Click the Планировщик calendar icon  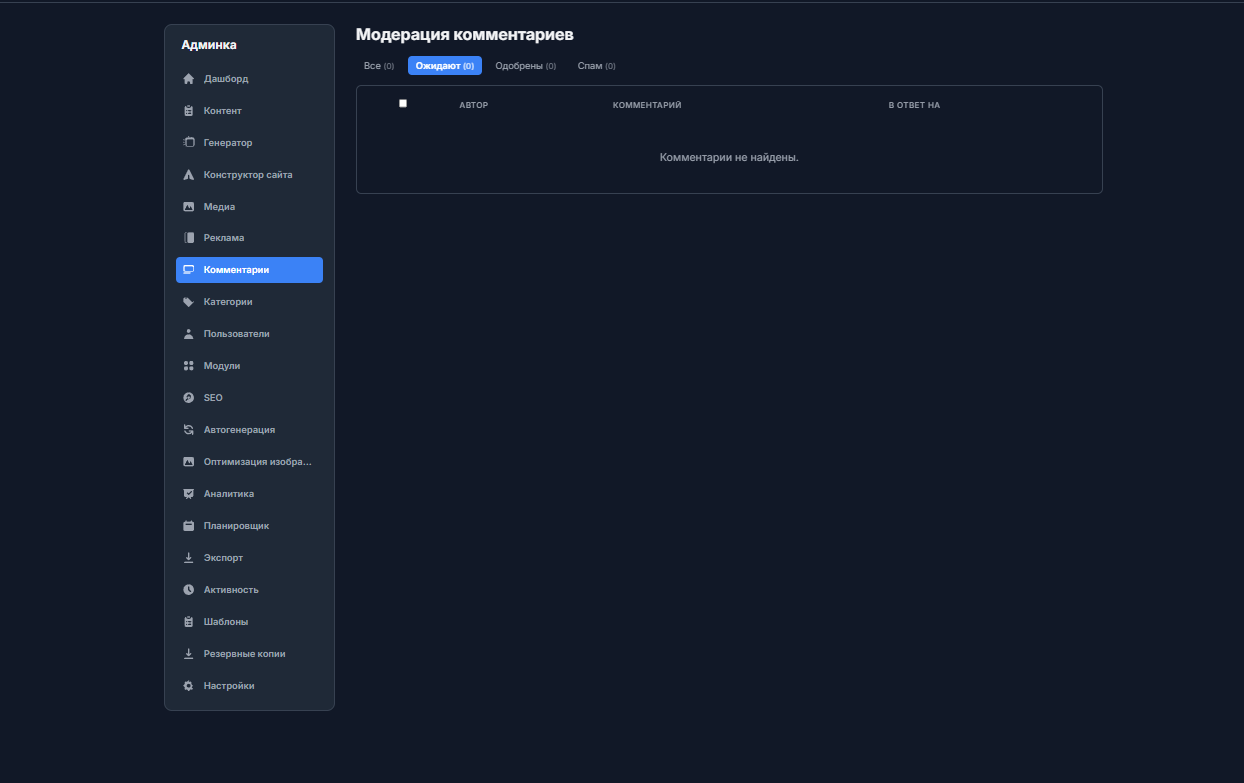point(188,526)
